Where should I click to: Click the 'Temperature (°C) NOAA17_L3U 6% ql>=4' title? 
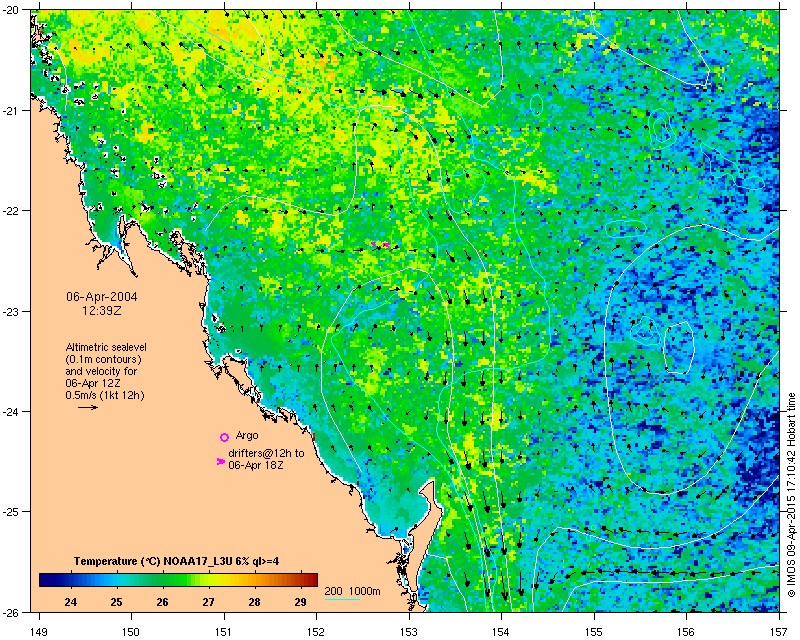(177, 561)
